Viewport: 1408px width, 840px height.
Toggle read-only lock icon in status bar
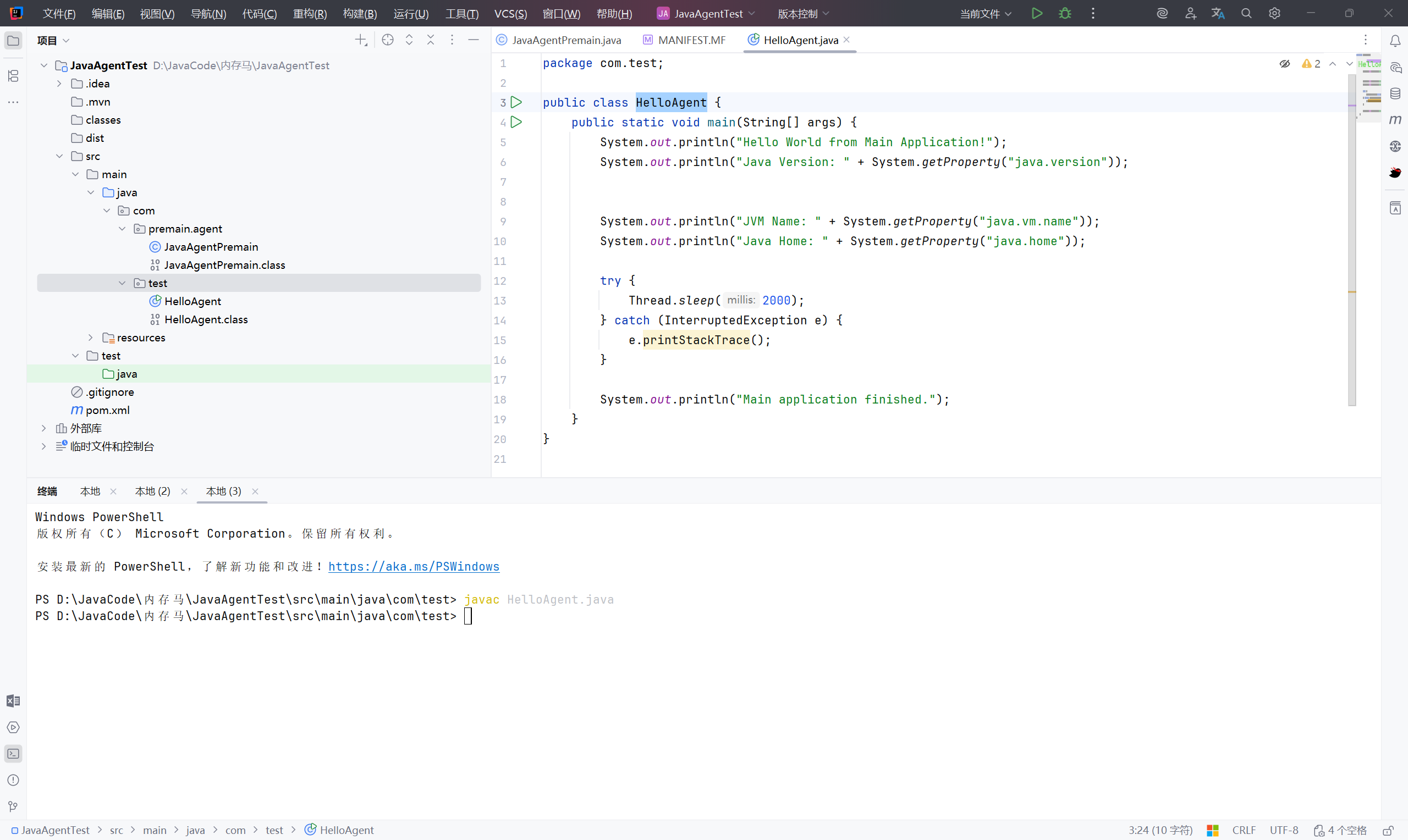[x=1388, y=830]
